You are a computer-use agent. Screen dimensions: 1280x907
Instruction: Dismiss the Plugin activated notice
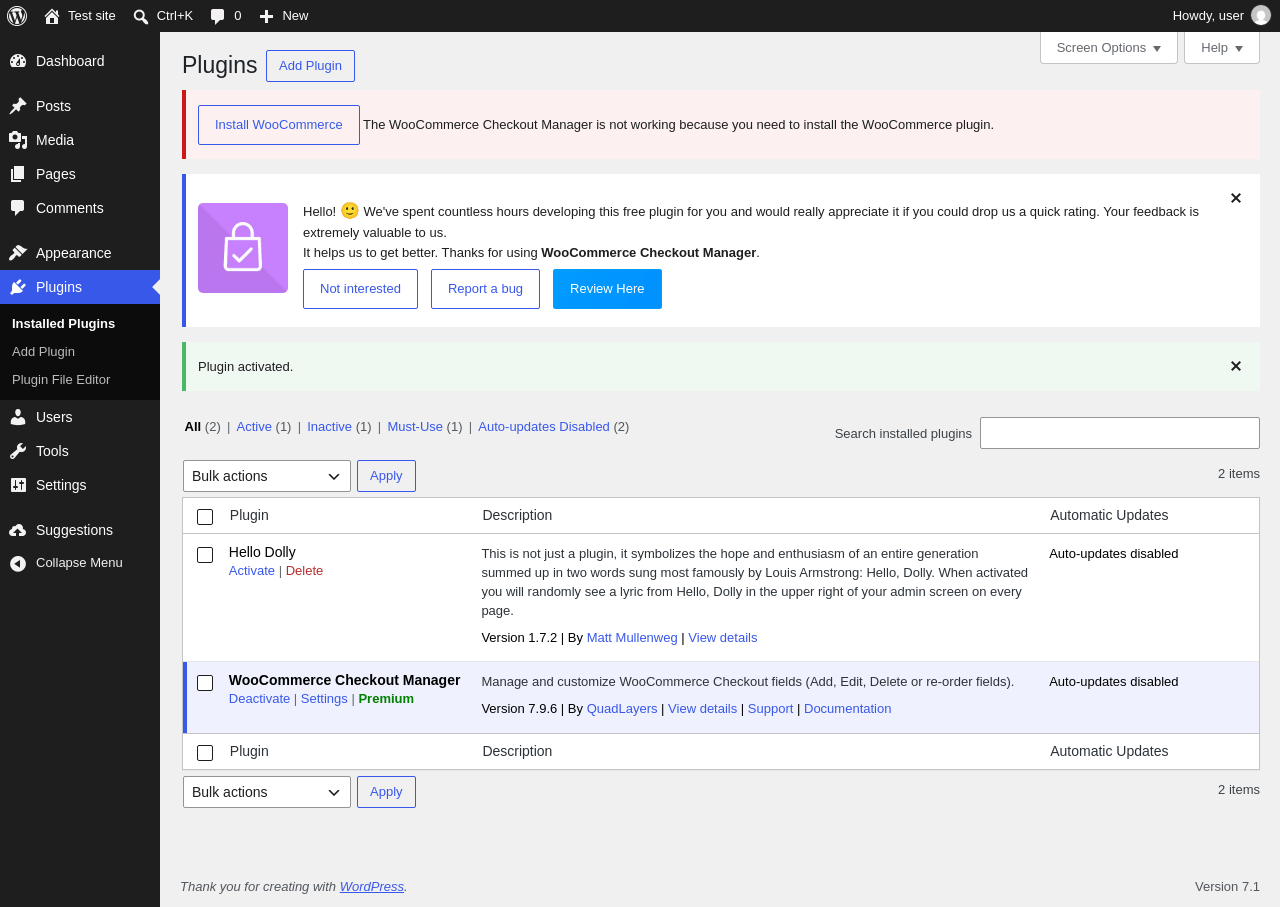pos(1236,366)
